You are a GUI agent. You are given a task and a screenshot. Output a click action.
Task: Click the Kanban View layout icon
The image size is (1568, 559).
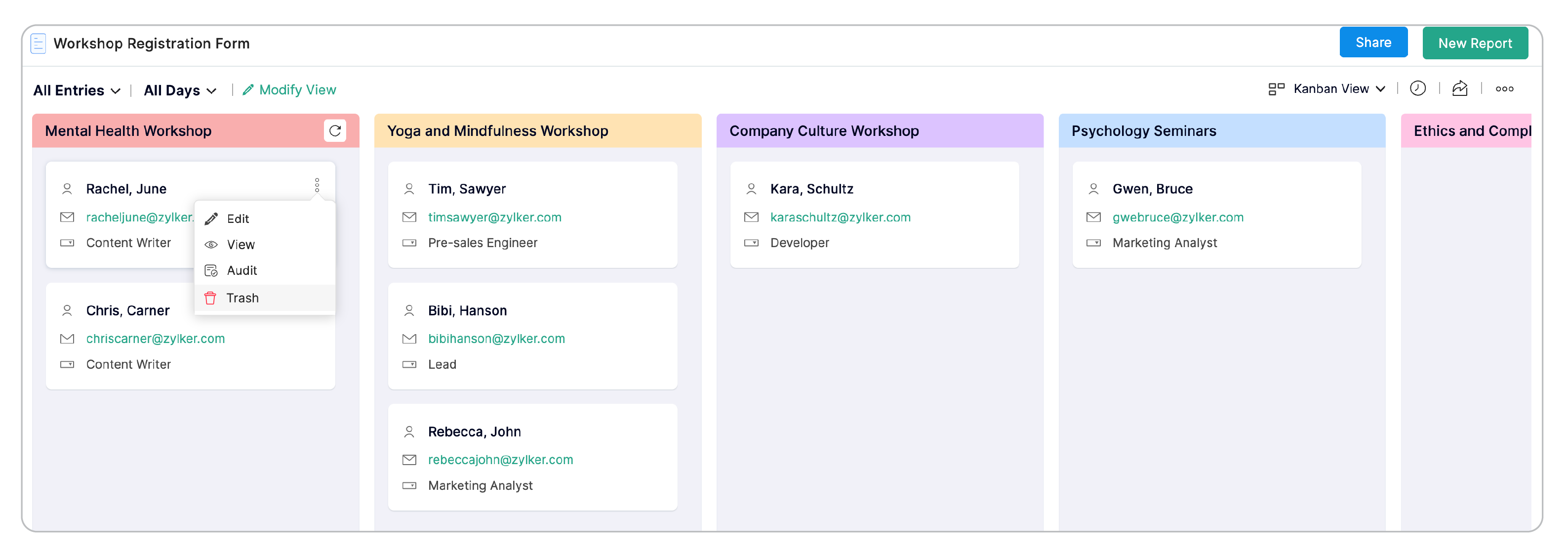1276,89
